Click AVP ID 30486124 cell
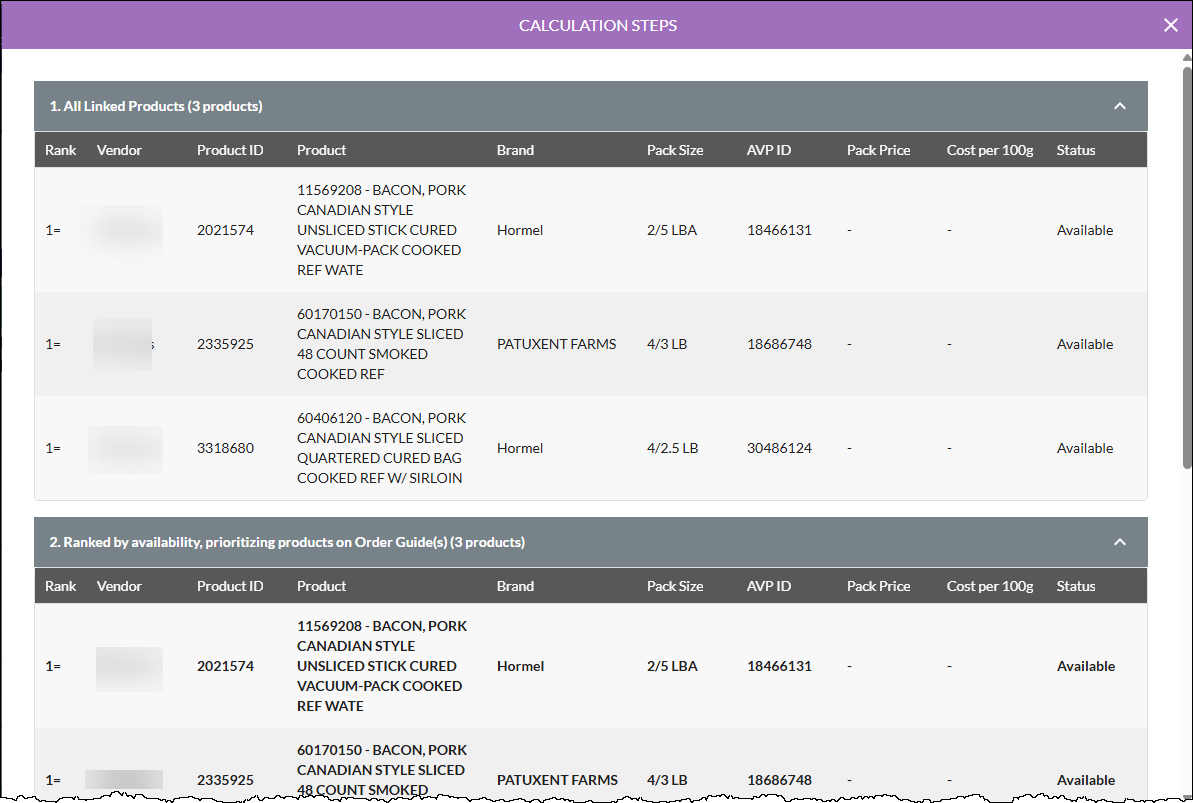Image resolution: width=1193 pixels, height=803 pixels. (x=779, y=448)
